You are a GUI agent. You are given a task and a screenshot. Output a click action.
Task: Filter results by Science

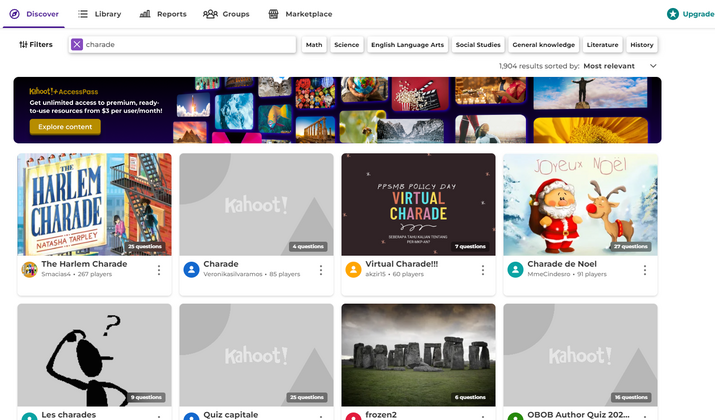[x=347, y=45]
